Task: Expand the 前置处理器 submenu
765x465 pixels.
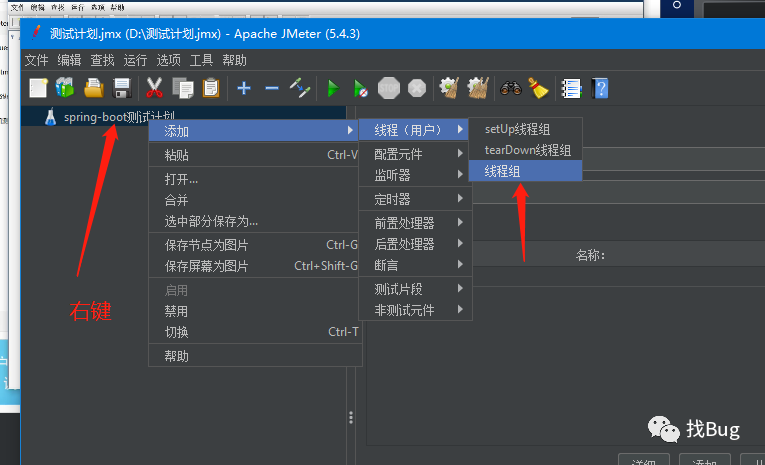Action: [415, 223]
